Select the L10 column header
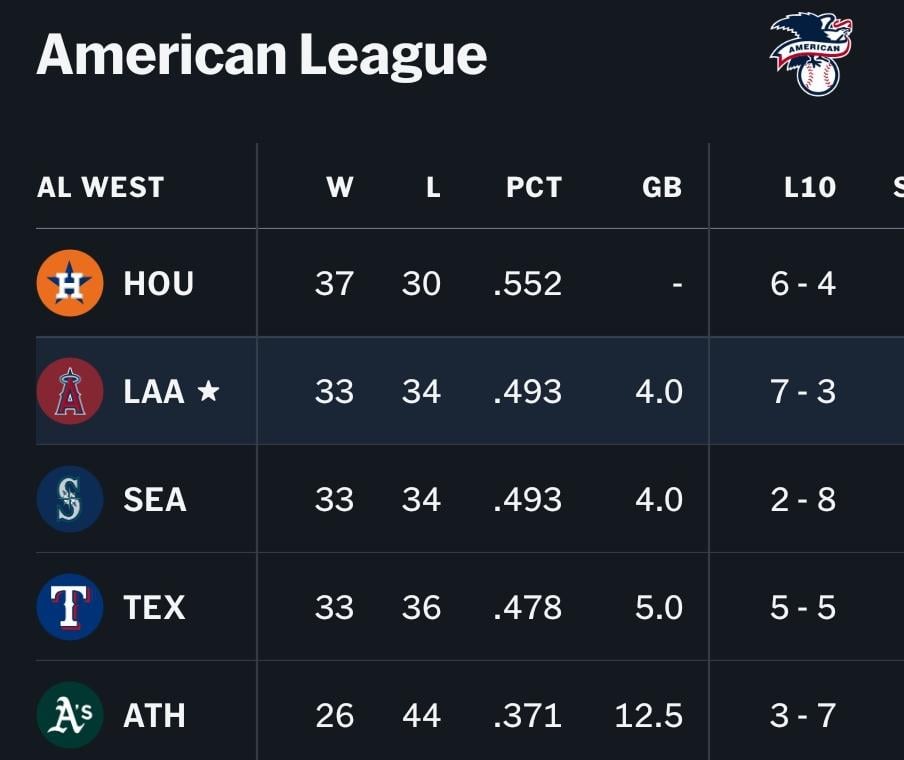The width and height of the screenshot is (904, 760). (x=809, y=187)
